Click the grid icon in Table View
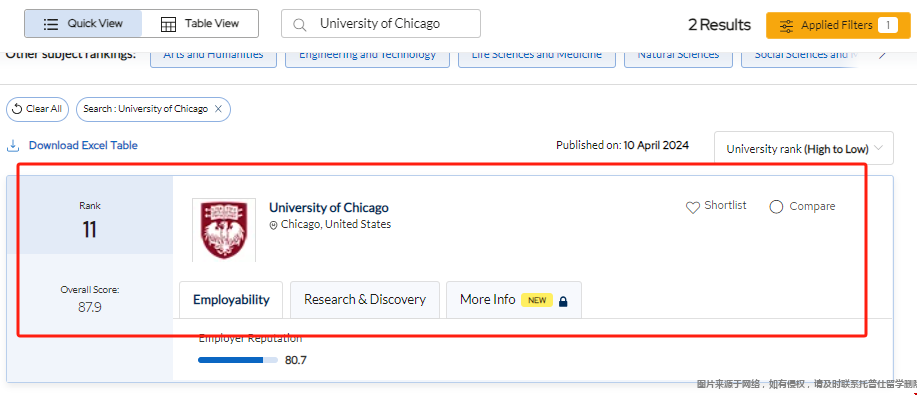The width and height of the screenshot is (917, 395). pyautogui.click(x=168, y=24)
